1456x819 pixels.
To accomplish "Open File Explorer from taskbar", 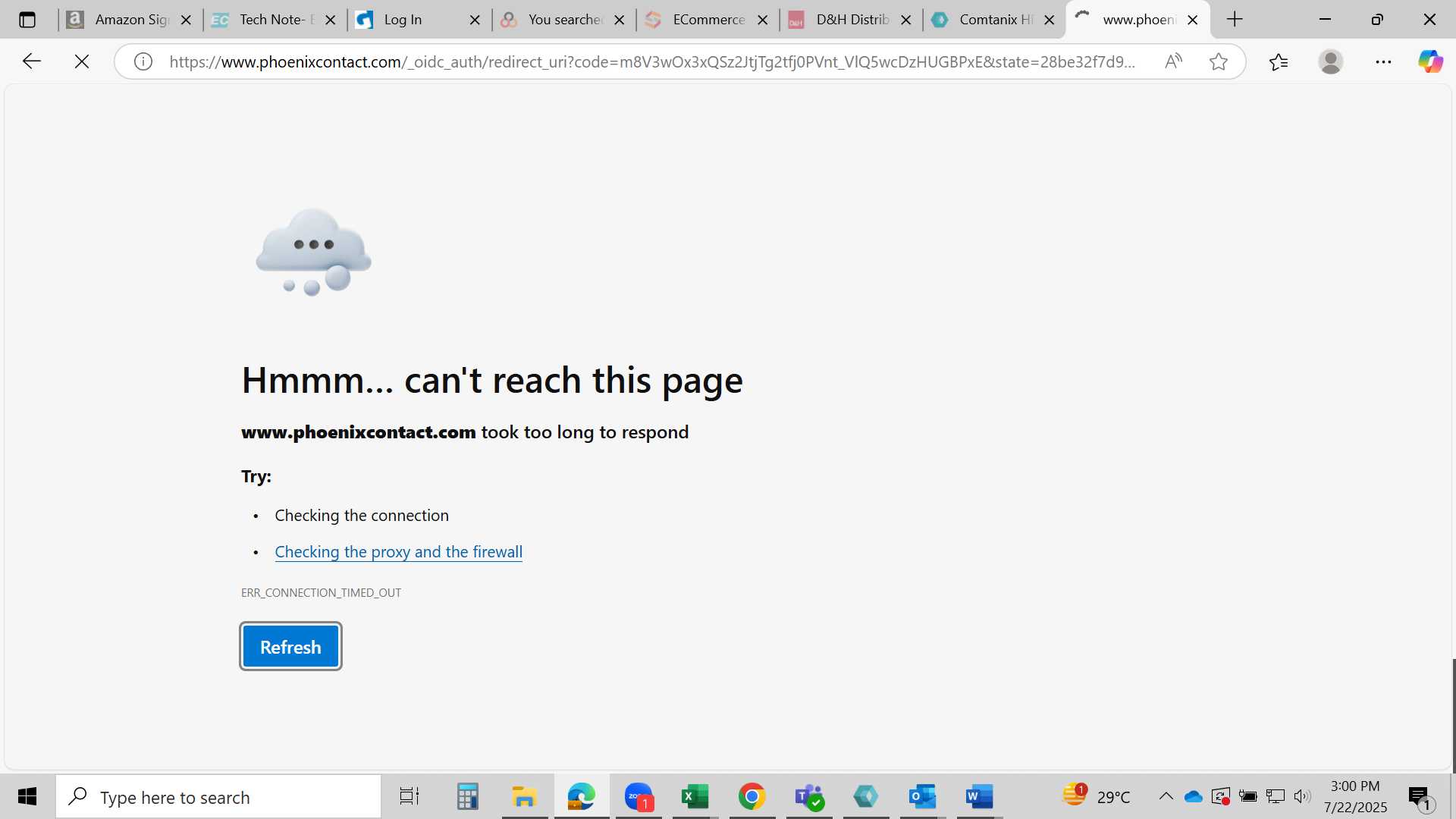I will click(524, 796).
